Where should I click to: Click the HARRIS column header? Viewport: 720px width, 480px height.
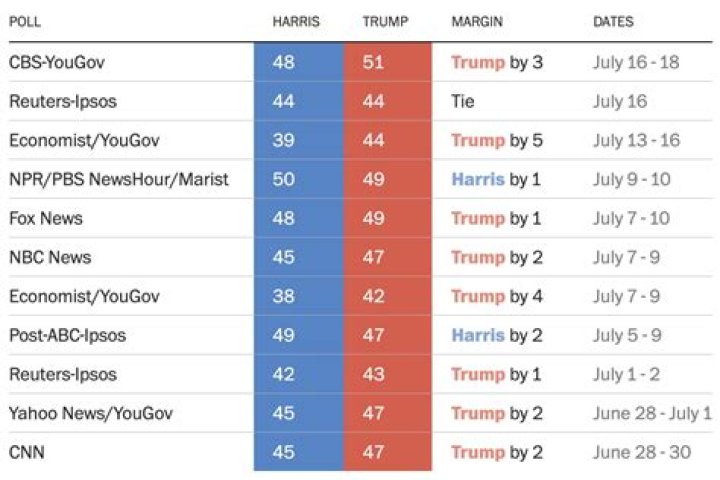tap(296, 22)
